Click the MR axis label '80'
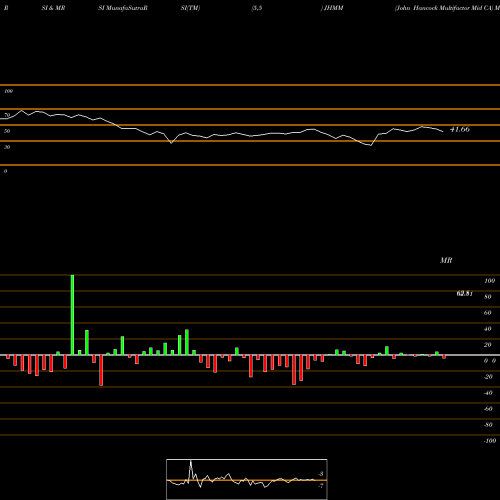Screen dimensions: 500x500 [488, 297]
